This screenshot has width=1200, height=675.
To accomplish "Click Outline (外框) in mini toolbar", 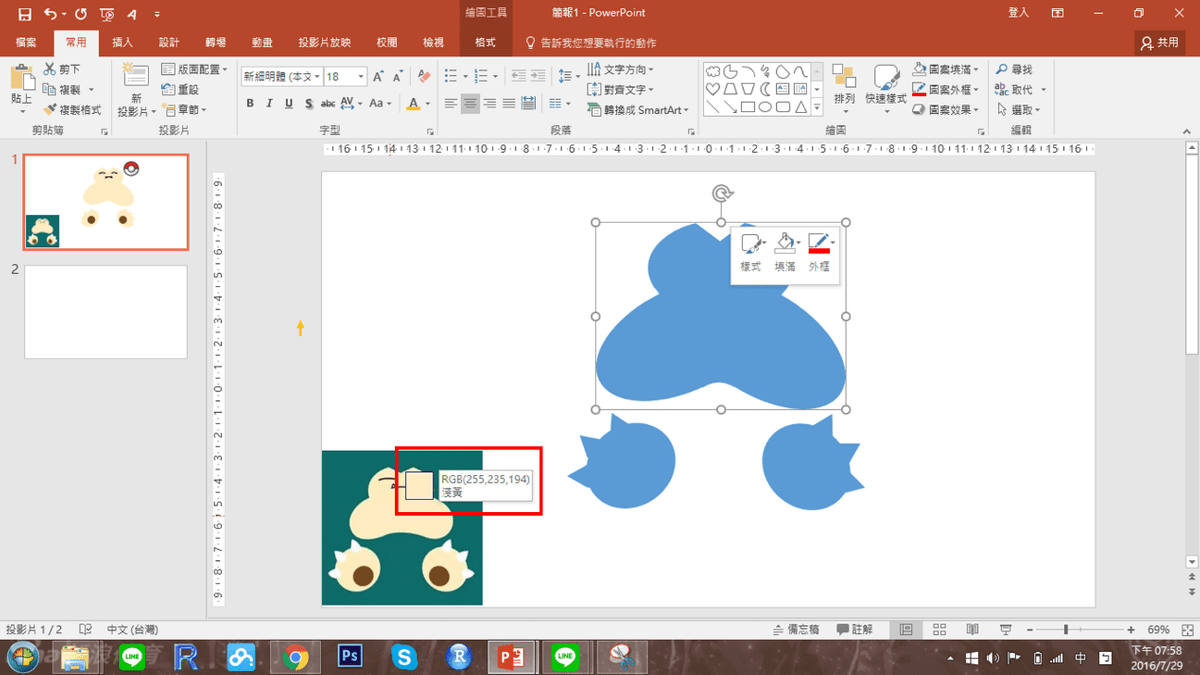I will (x=819, y=252).
